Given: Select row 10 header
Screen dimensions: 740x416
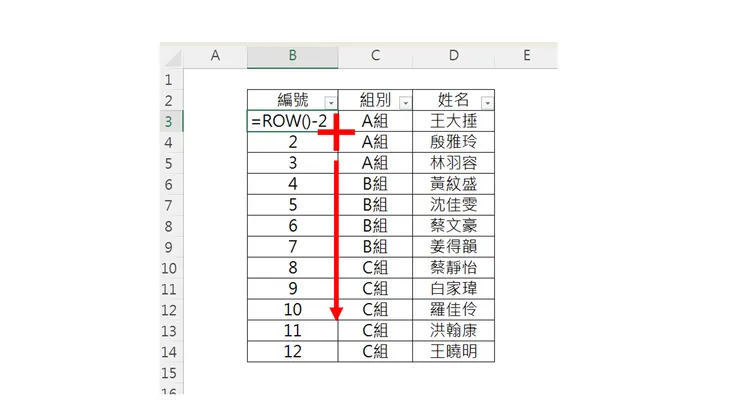Looking at the screenshot, I should tap(171, 268).
